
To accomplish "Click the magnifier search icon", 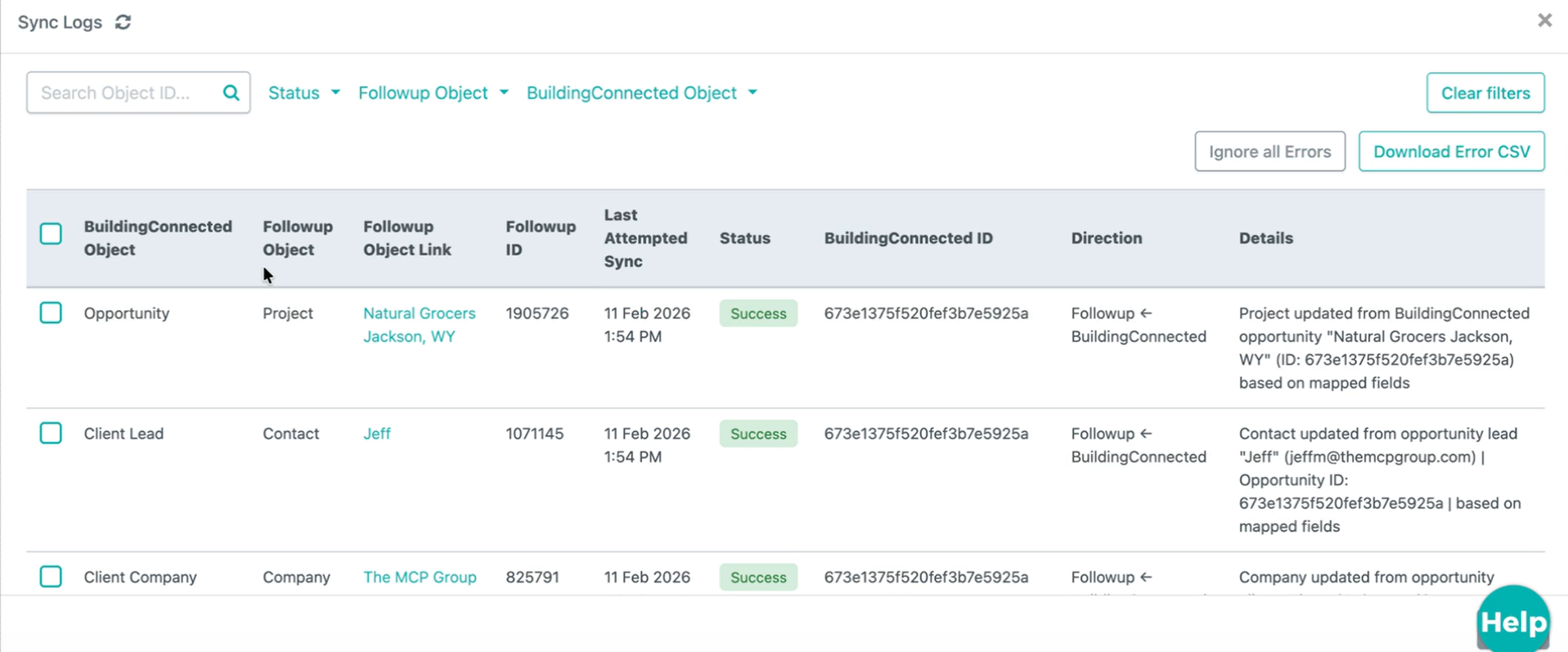I will 231,93.
